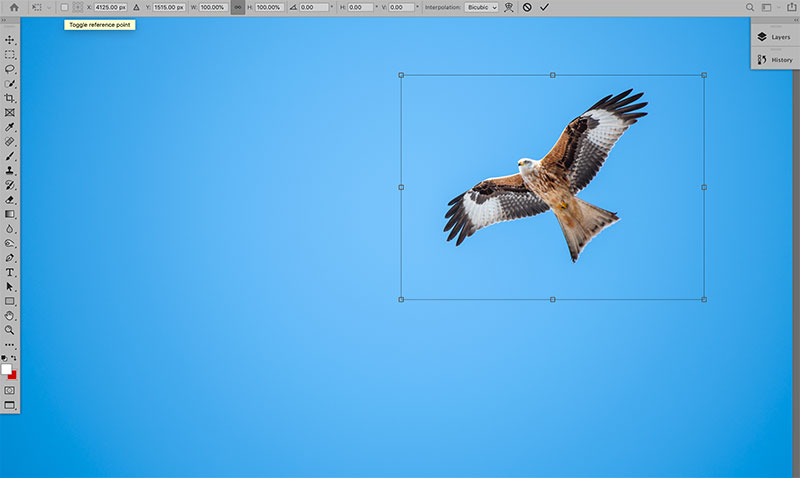Reset default foreground and background colors
This screenshot has width=800, height=478.
coord(4,358)
